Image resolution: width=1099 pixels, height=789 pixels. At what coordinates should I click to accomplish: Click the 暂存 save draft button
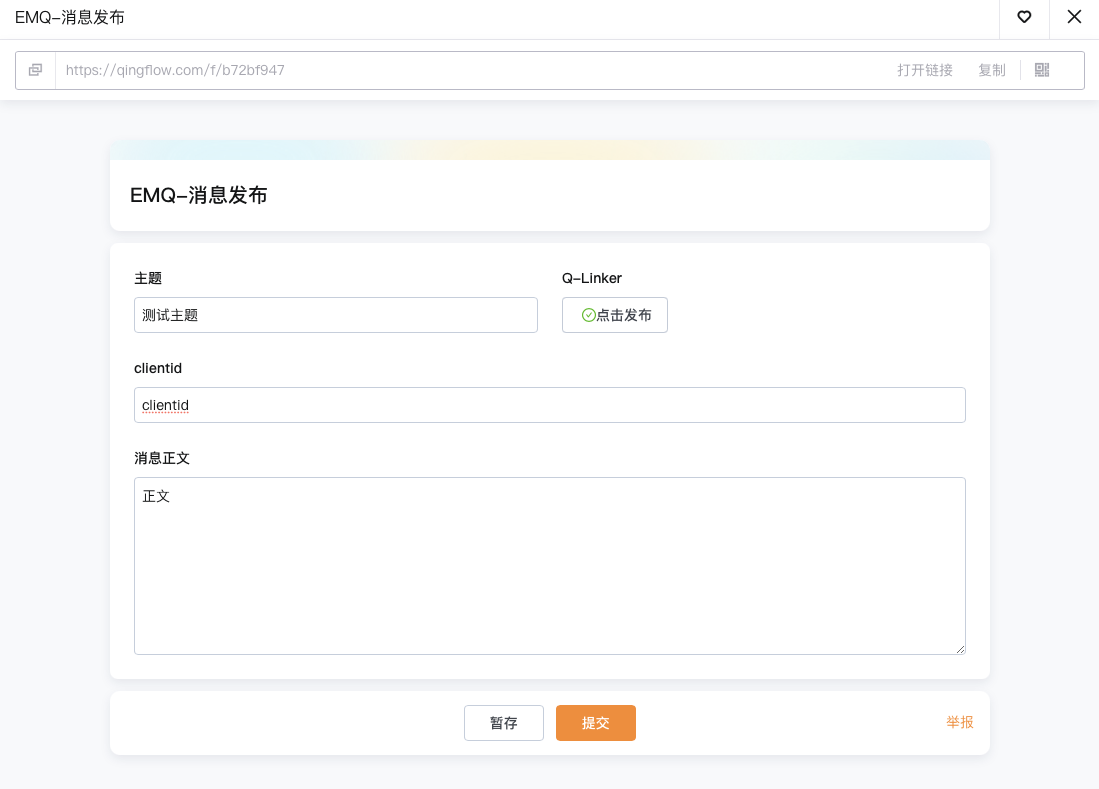(x=504, y=723)
